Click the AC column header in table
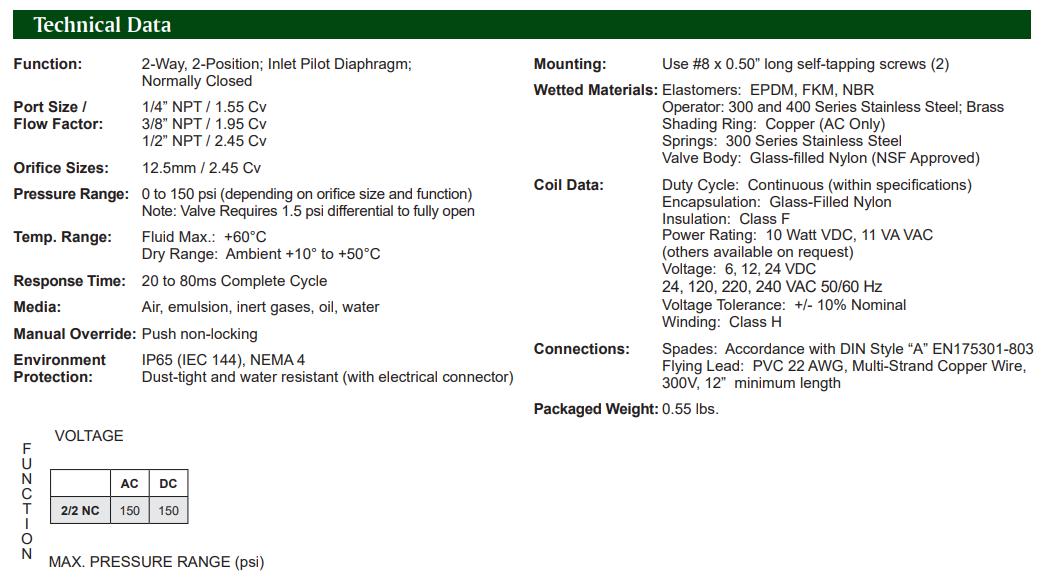This screenshot has height=582, width=1045. (130, 484)
